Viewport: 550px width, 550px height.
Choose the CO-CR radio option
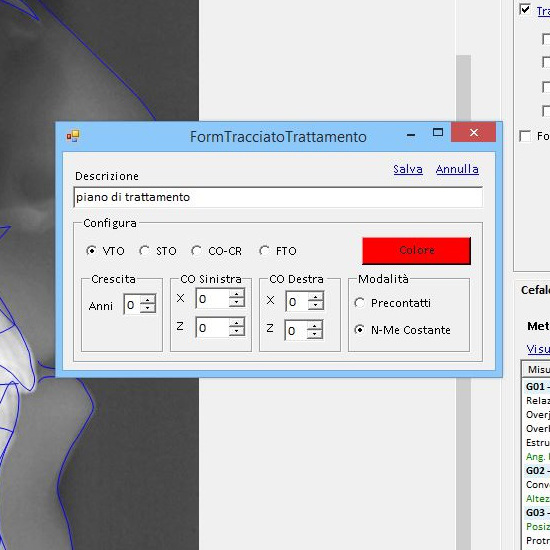[196, 250]
